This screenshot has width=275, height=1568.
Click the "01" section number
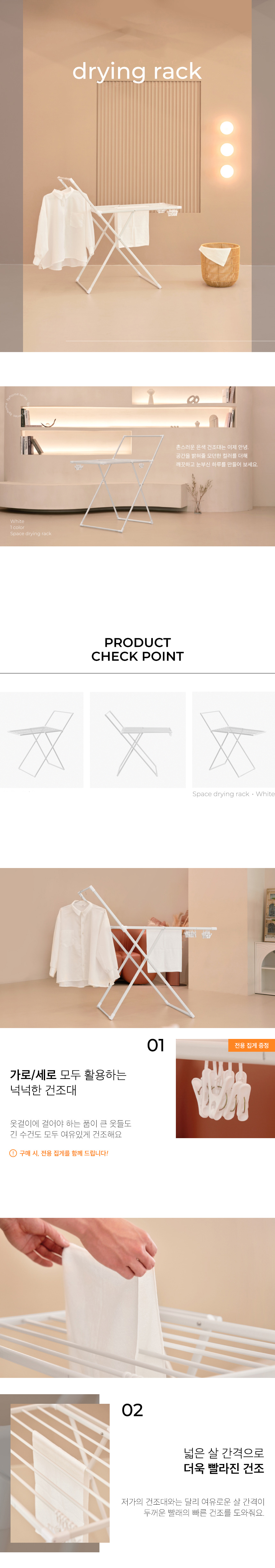tap(156, 1045)
